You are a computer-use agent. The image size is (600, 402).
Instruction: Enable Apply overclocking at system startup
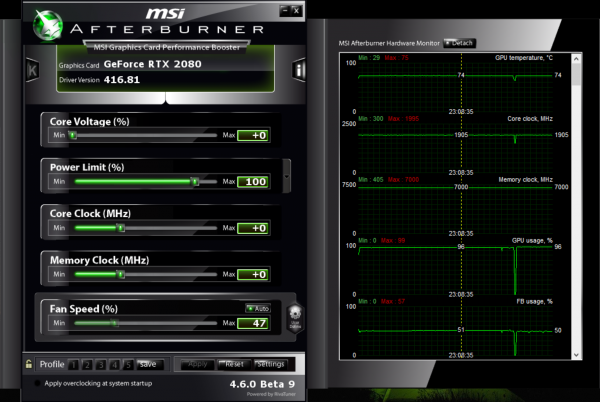click(x=38, y=383)
